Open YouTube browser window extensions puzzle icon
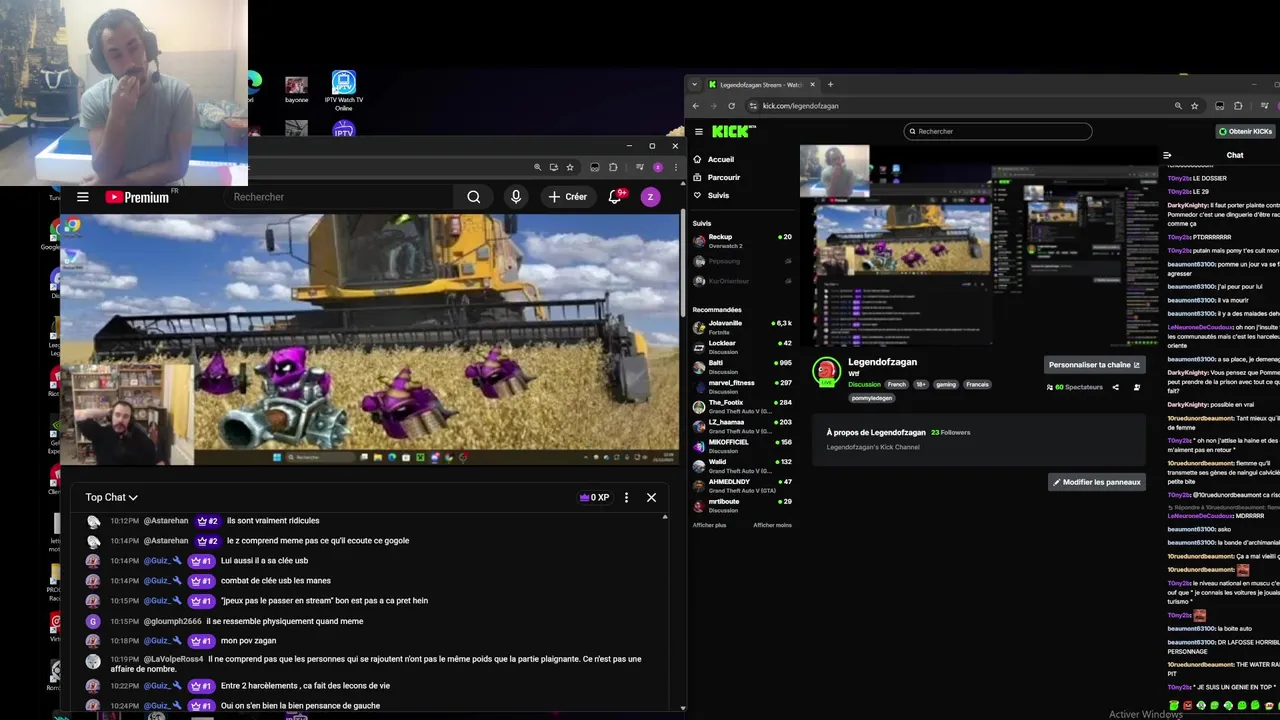1280x720 pixels. (x=613, y=167)
